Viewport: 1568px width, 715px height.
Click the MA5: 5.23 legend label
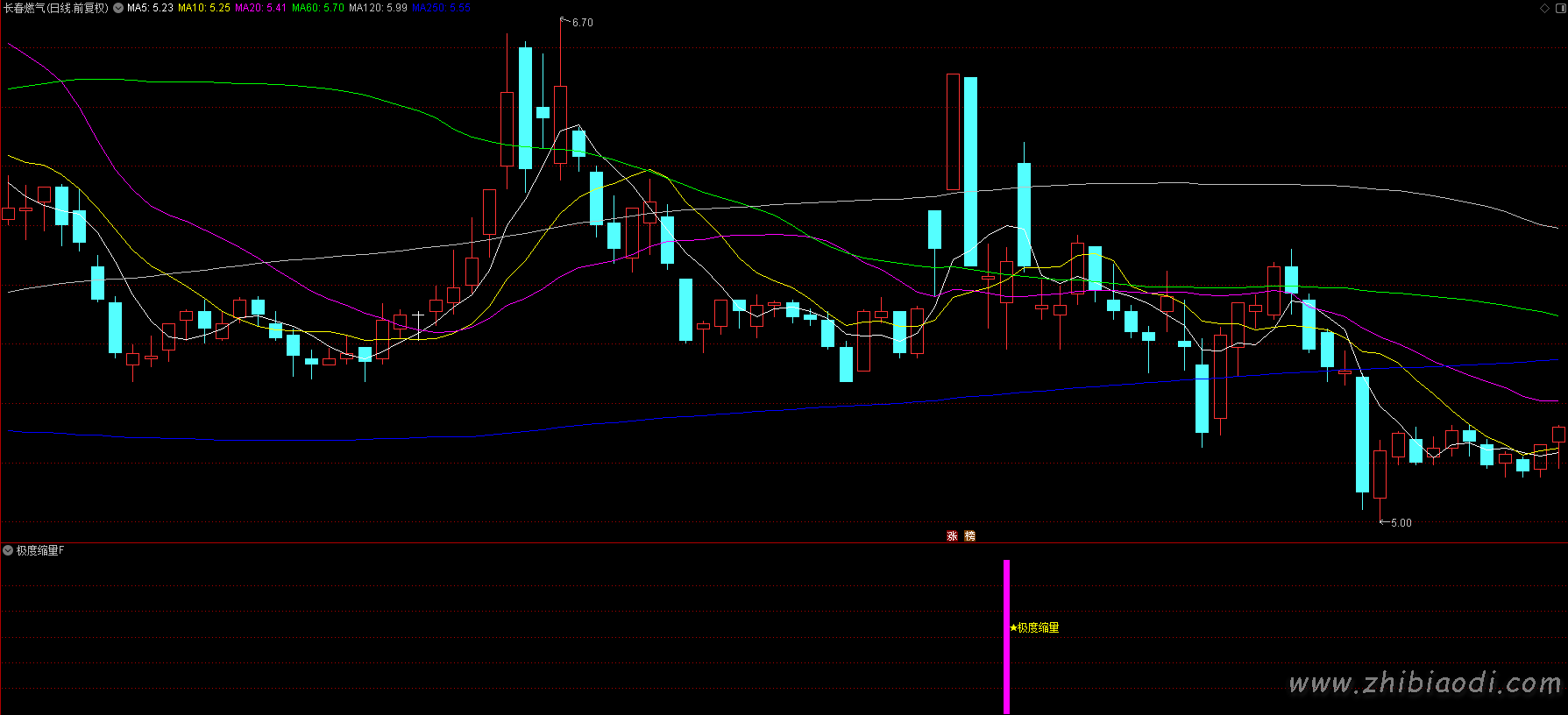pos(150,8)
